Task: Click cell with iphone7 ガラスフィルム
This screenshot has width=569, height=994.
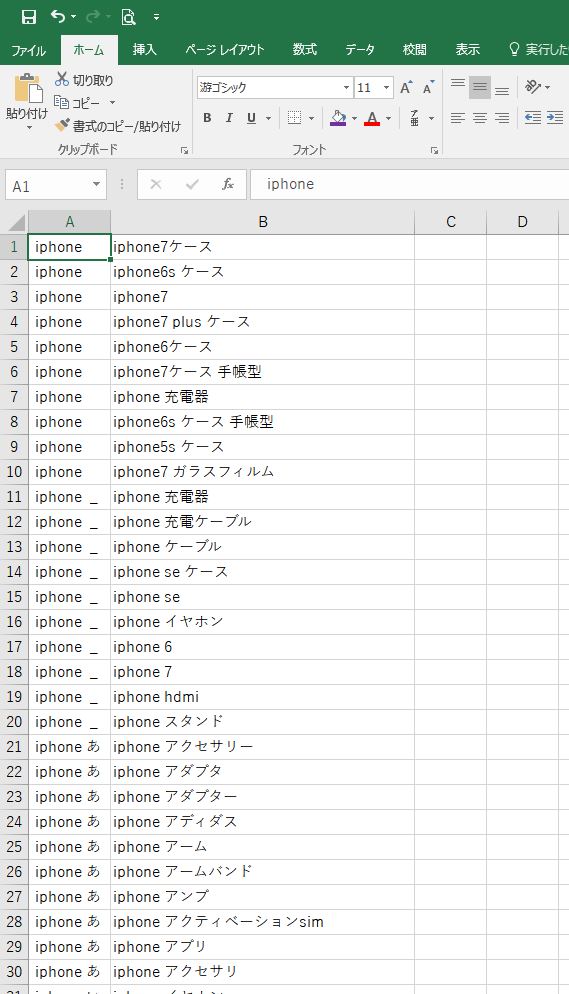Action: point(262,472)
